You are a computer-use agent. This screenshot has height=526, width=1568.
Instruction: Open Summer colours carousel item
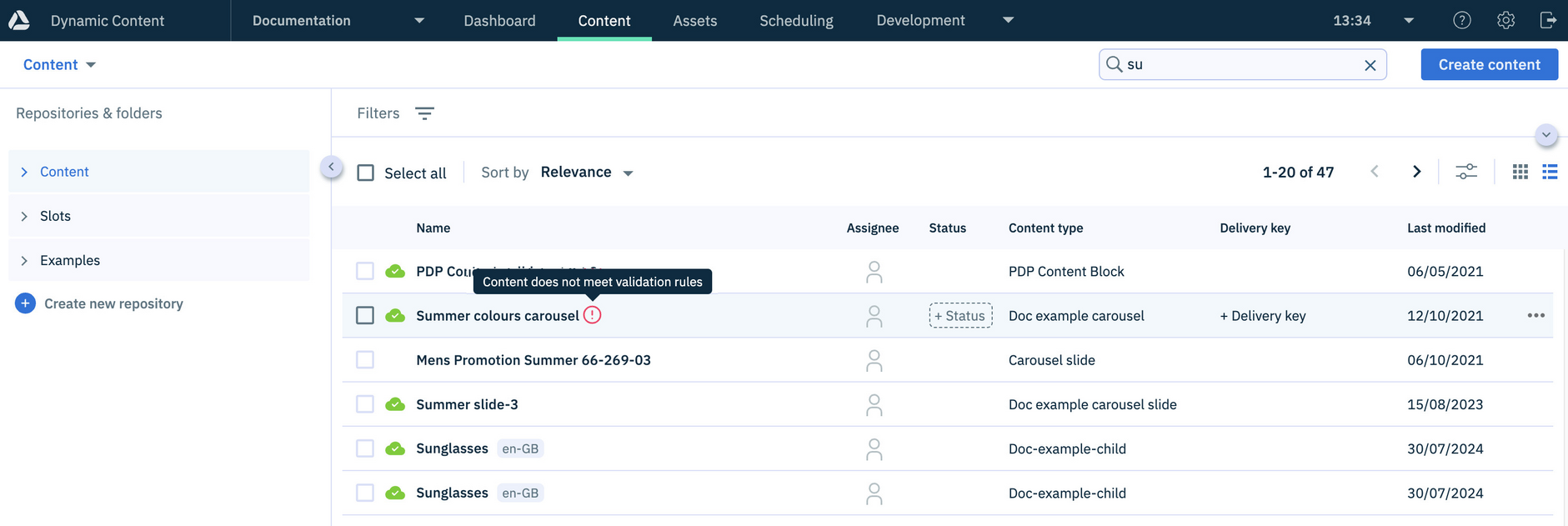point(497,316)
